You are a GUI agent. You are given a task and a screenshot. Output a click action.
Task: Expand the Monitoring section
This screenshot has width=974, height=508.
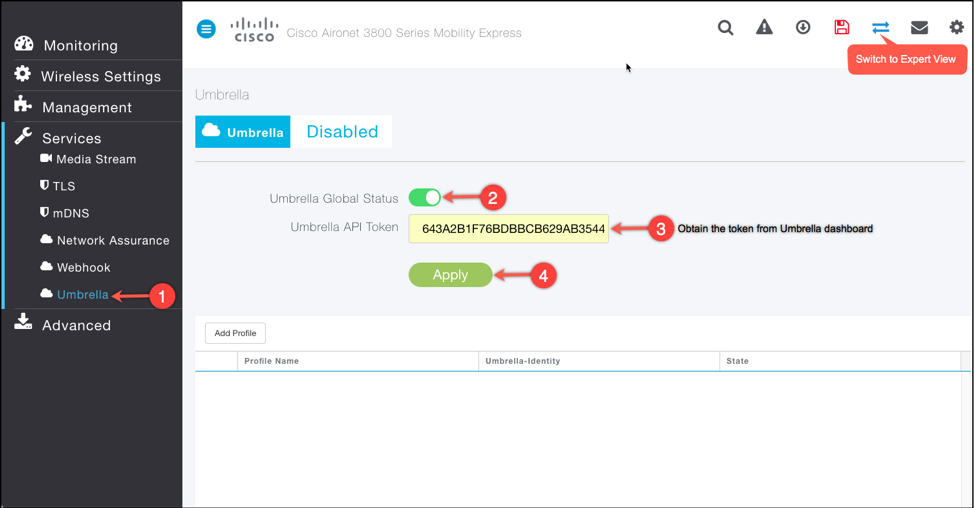80,45
